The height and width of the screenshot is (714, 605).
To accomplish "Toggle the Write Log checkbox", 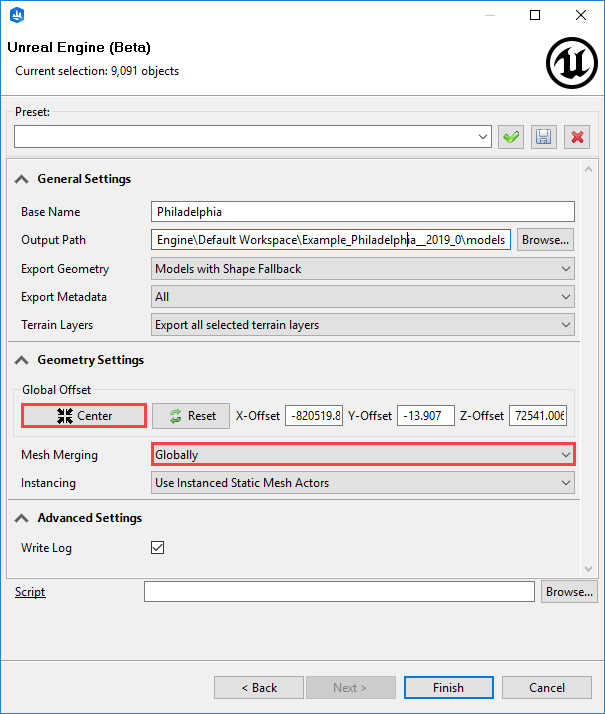I will [x=158, y=547].
